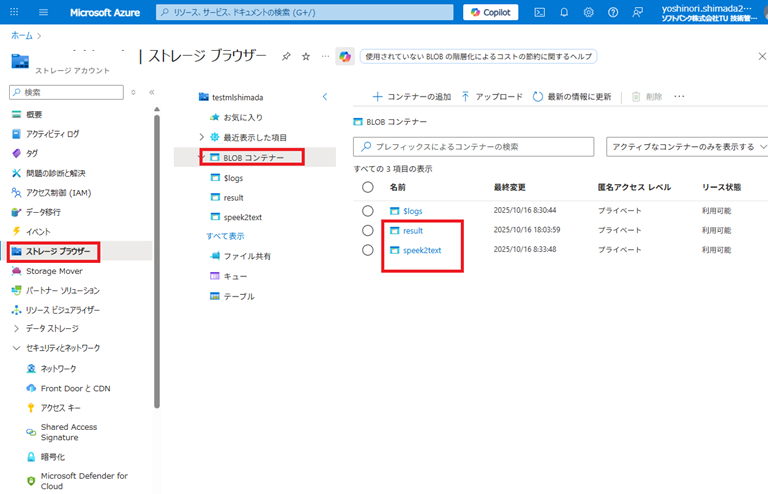Open the Azure notifications bell icon
Image resolution: width=768 pixels, height=494 pixels.
(x=564, y=13)
